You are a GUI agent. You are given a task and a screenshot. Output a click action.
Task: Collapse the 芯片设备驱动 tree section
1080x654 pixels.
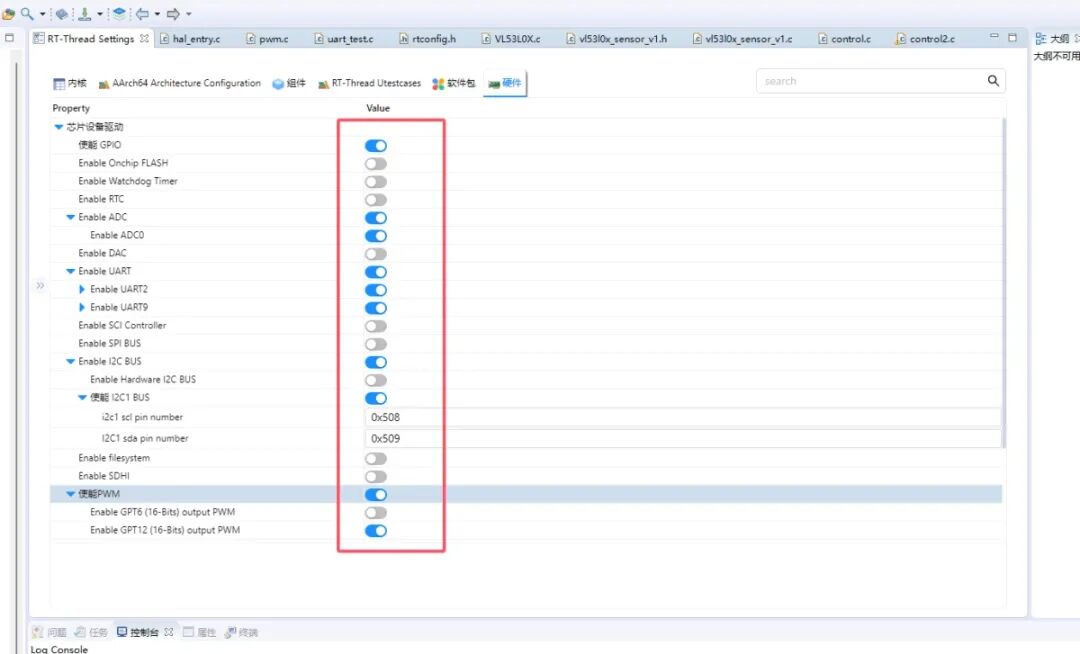click(x=59, y=128)
